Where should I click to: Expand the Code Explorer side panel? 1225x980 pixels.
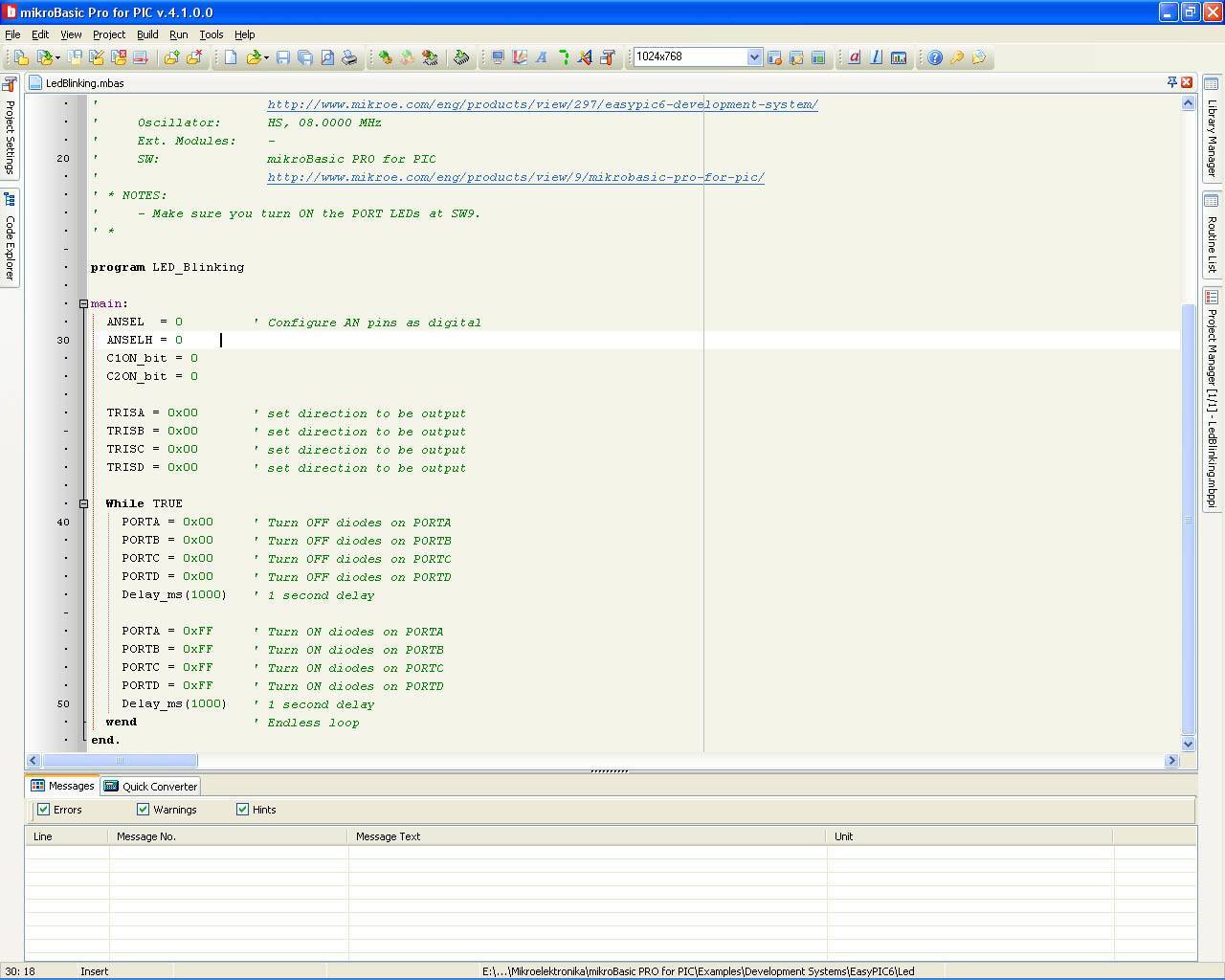[x=10, y=236]
